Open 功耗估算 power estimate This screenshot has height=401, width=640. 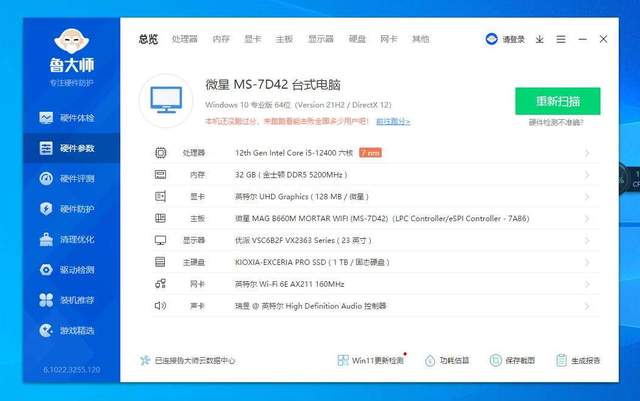pos(447,360)
